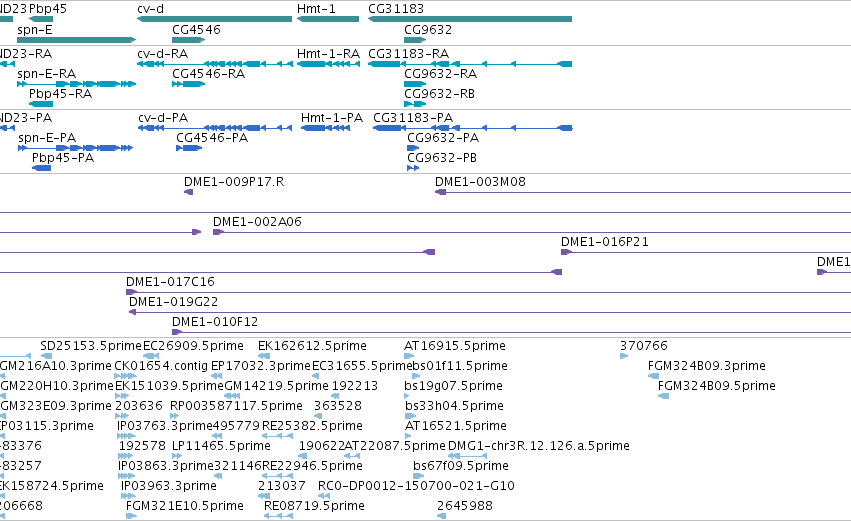Select the Hmt-1-PA protein glyph
This screenshot has height=521, width=851.
pos(326,128)
